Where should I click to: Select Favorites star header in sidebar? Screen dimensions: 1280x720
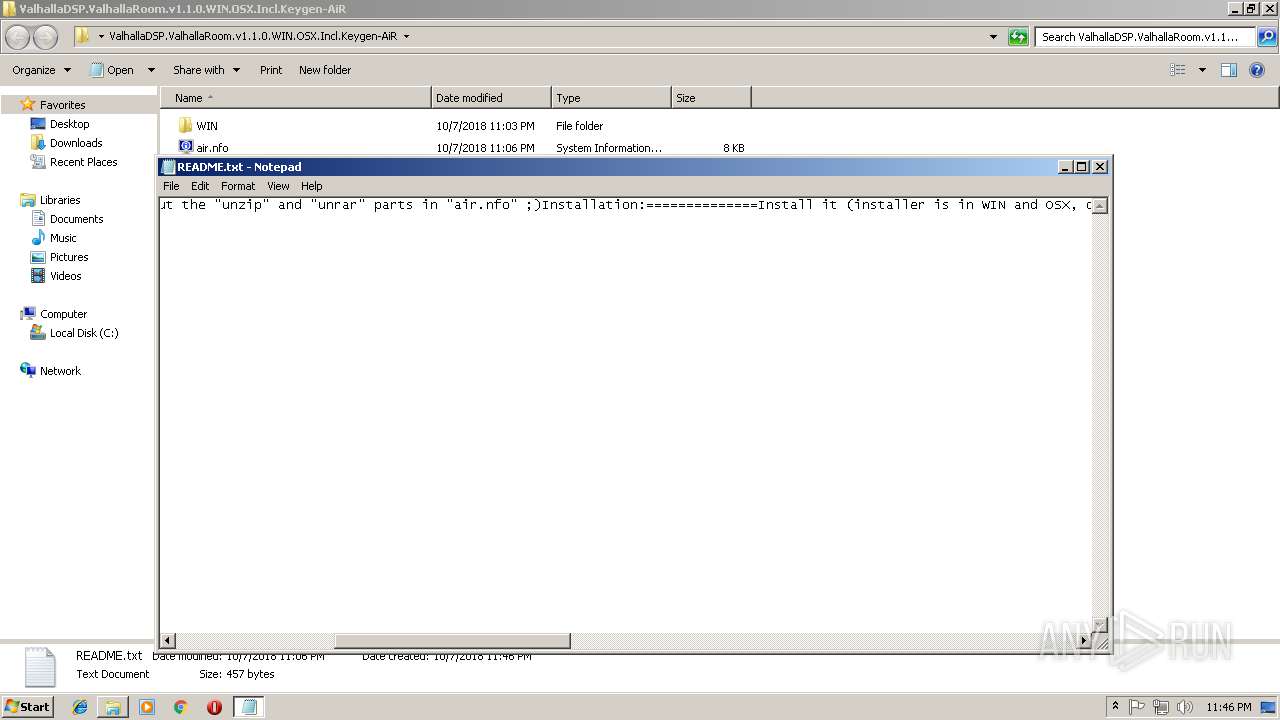point(62,105)
